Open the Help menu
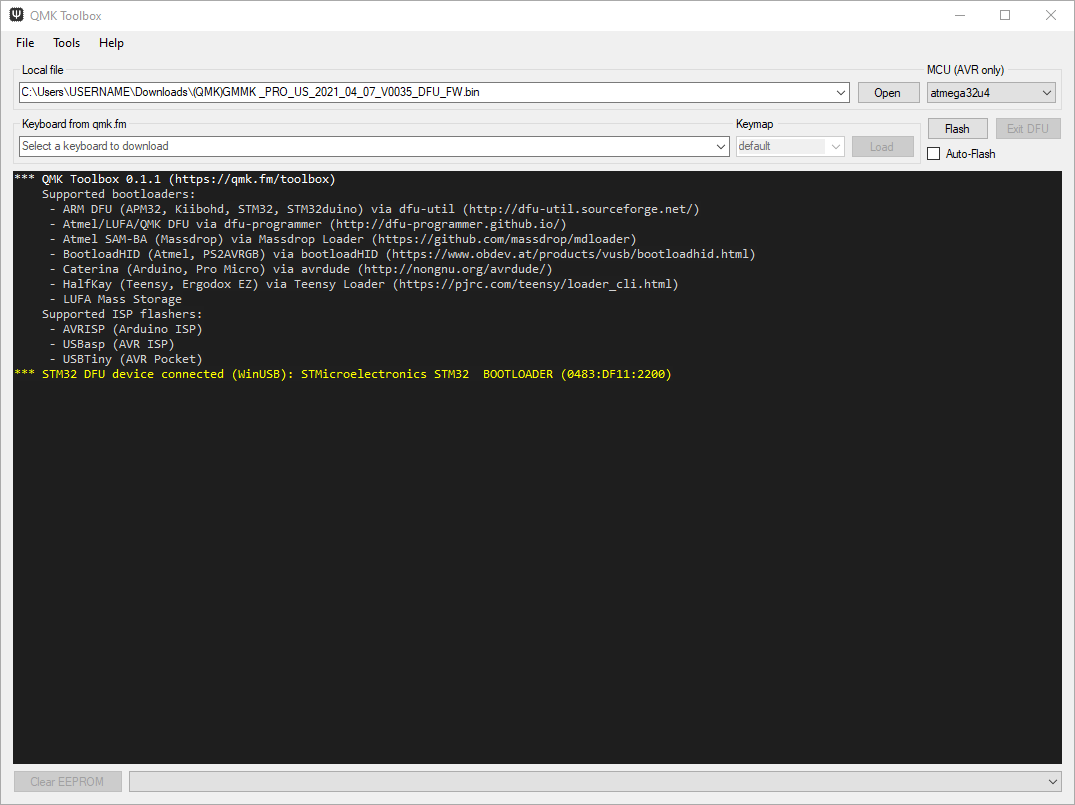Screen dimensions: 1075x805 tap(111, 43)
